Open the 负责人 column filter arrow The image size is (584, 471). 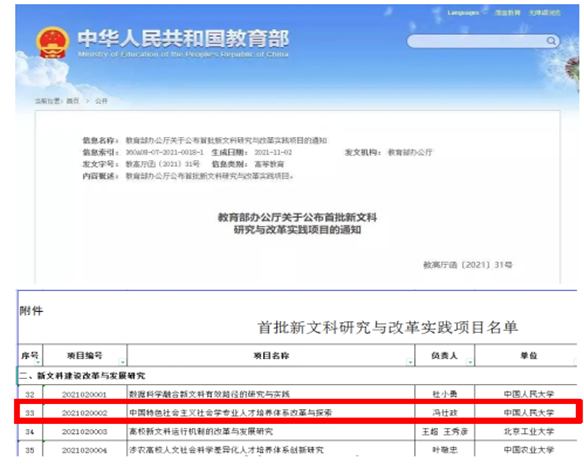[x=470, y=362]
